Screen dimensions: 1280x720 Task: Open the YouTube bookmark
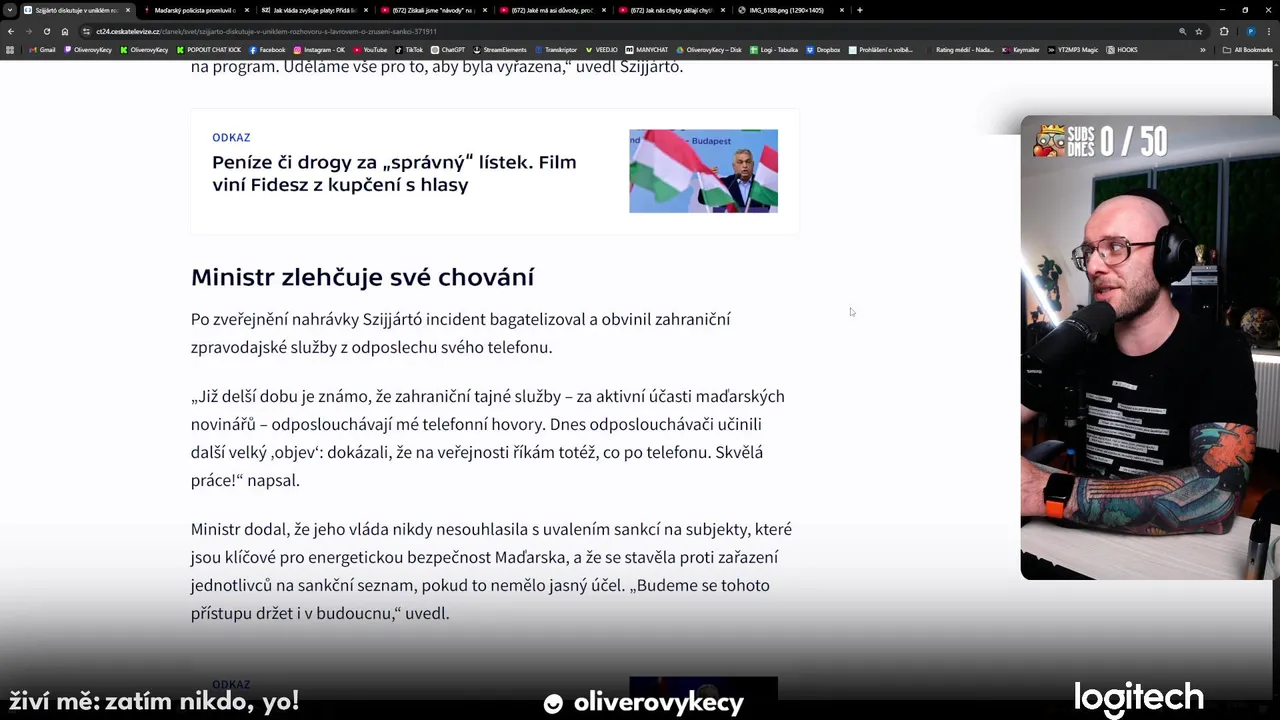pos(370,49)
